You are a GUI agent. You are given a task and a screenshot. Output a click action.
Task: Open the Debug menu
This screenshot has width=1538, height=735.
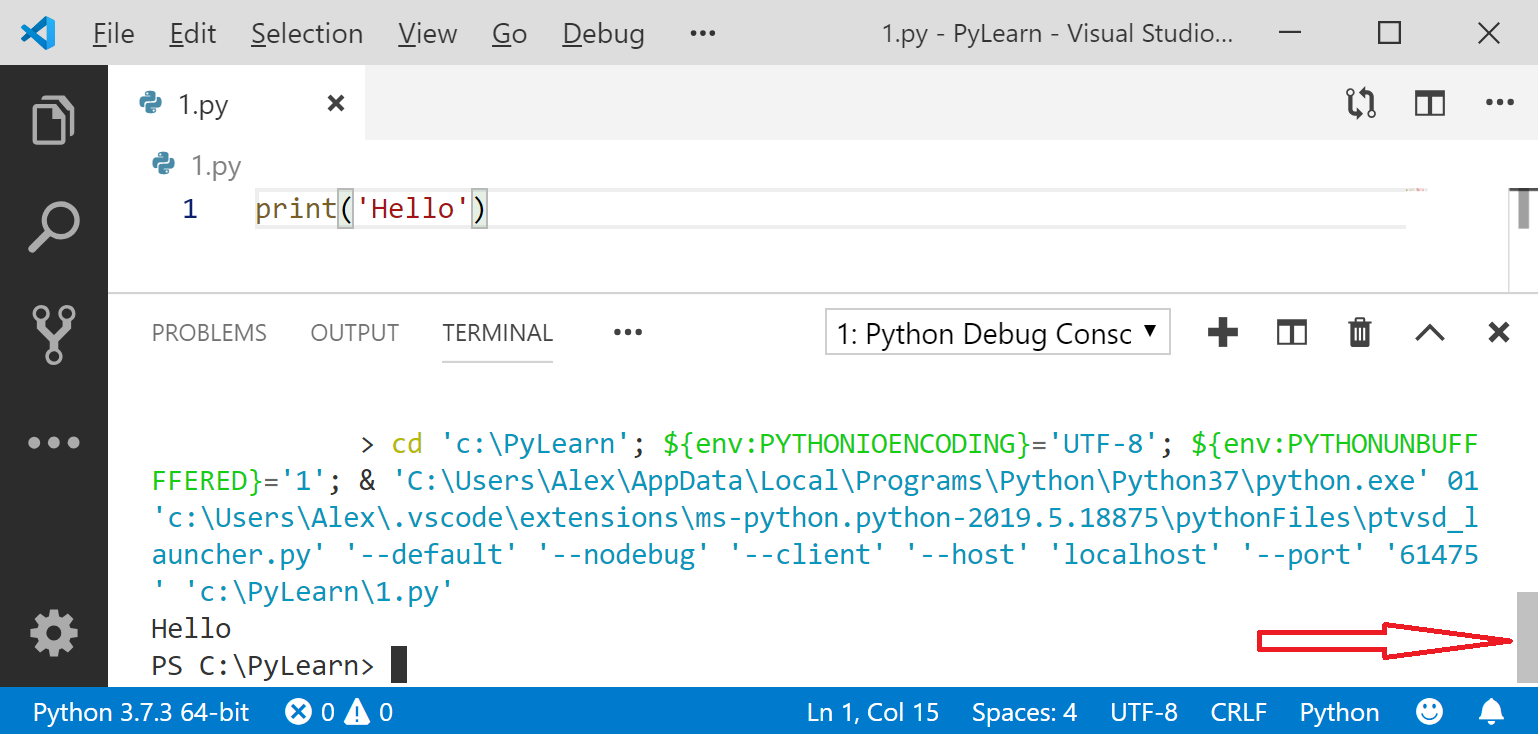coord(603,33)
